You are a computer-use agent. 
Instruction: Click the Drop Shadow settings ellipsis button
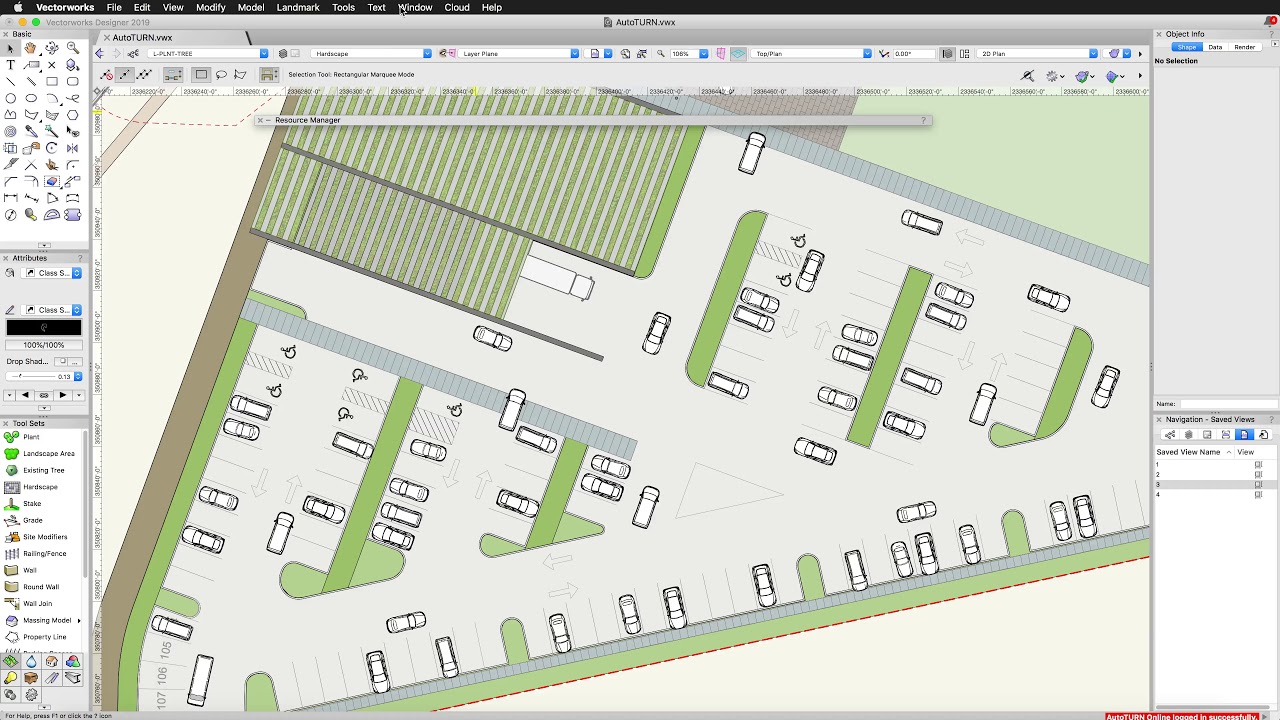pos(76,361)
